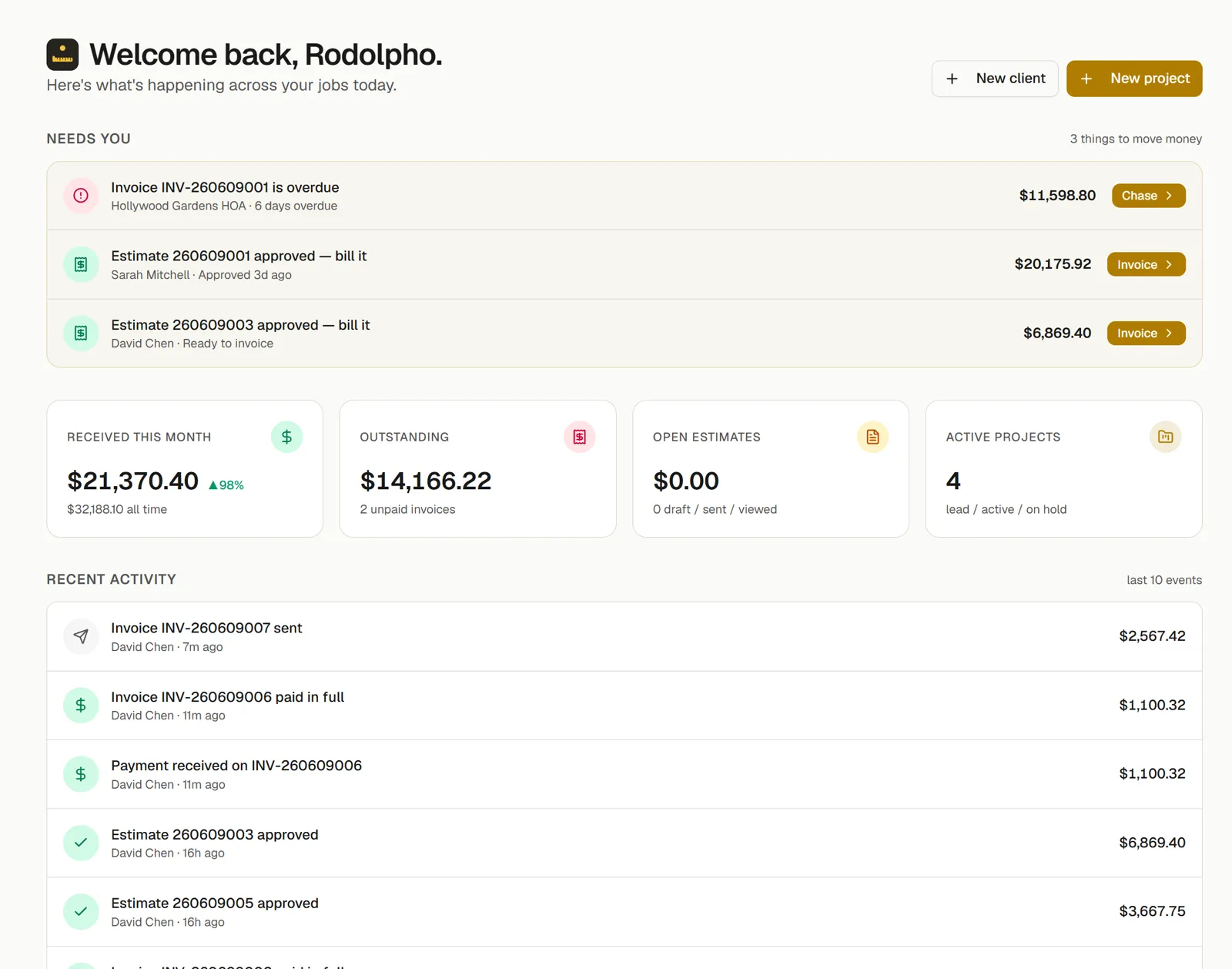Click the paper plane icon for INV-260609007 sent
This screenshot has width=1232, height=969.
tap(81, 636)
